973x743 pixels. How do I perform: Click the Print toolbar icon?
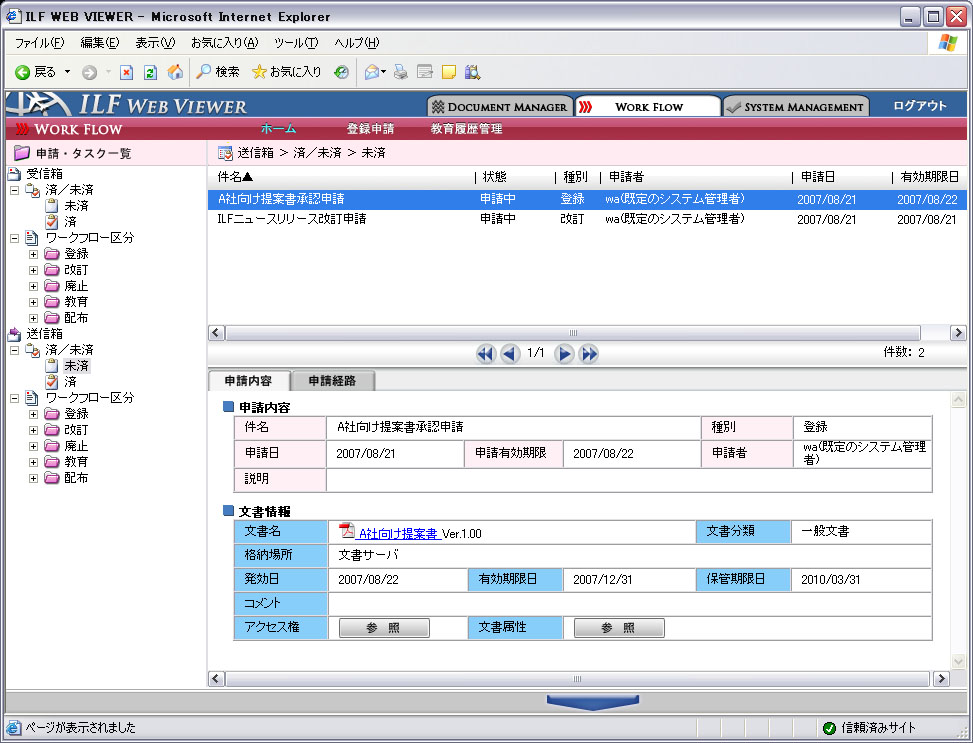[x=401, y=73]
